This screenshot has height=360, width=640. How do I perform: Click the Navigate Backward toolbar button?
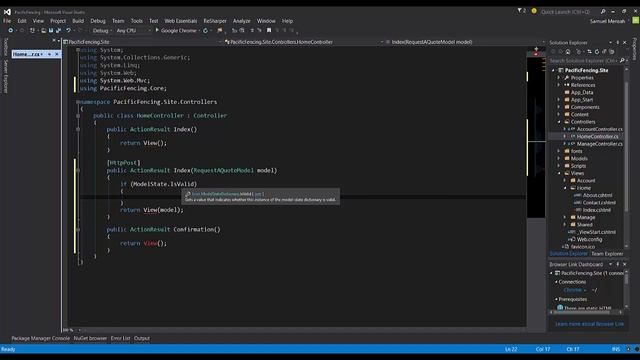tap(11, 31)
